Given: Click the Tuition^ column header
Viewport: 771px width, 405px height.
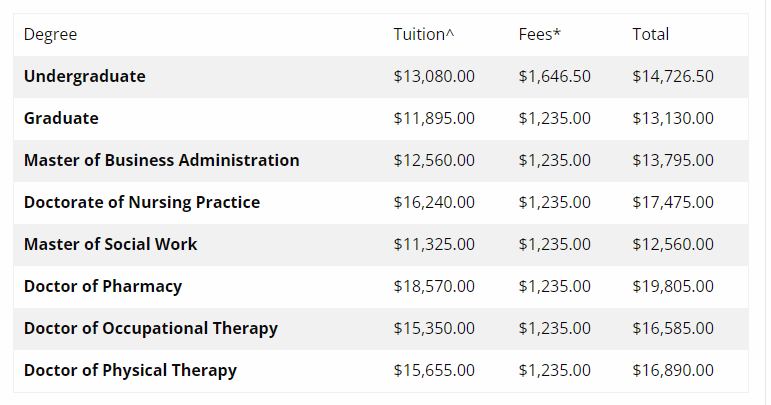Looking at the screenshot, I should pos(423,34).
